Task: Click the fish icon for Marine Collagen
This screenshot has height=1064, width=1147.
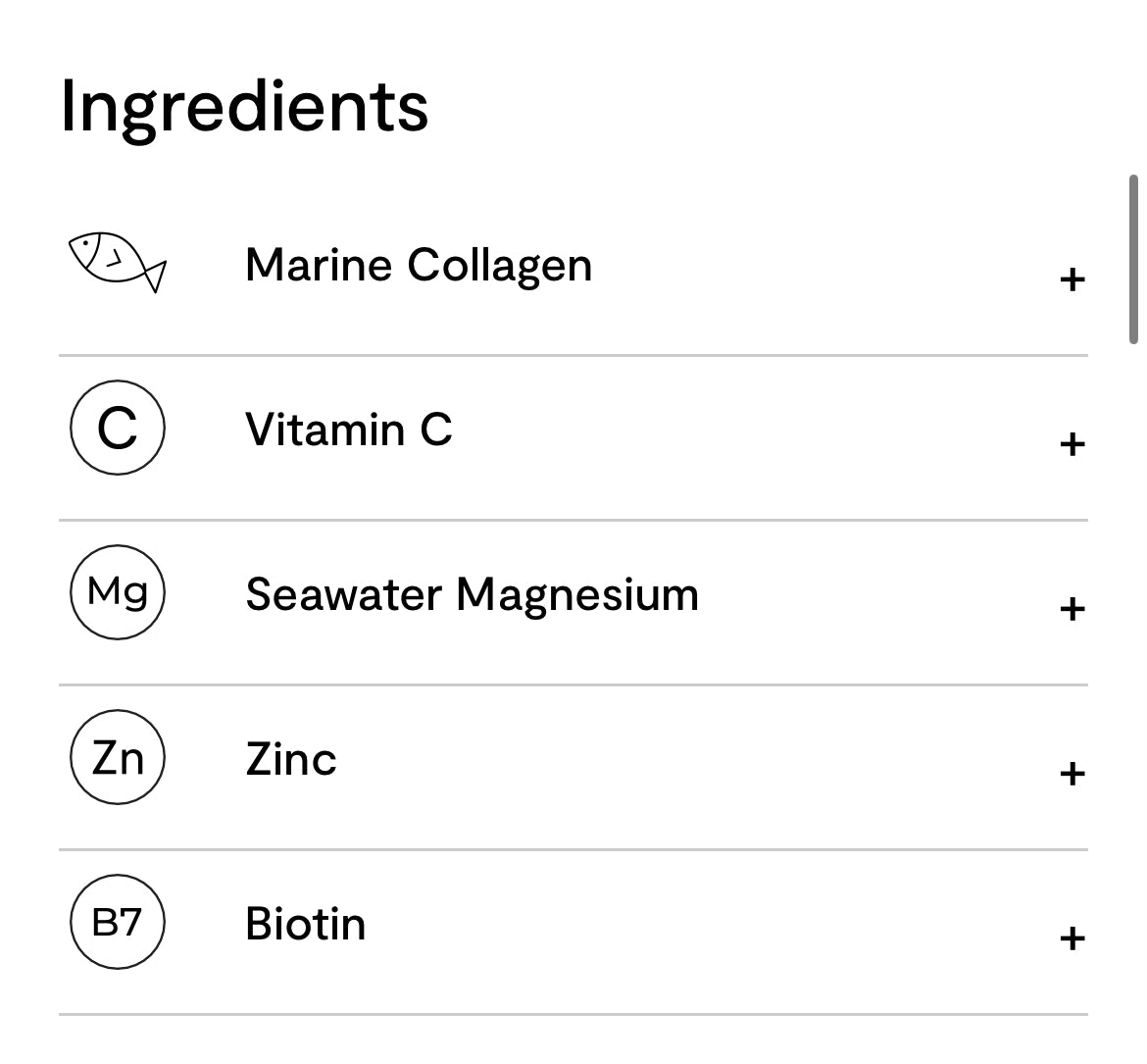Action: coord(117,262)
